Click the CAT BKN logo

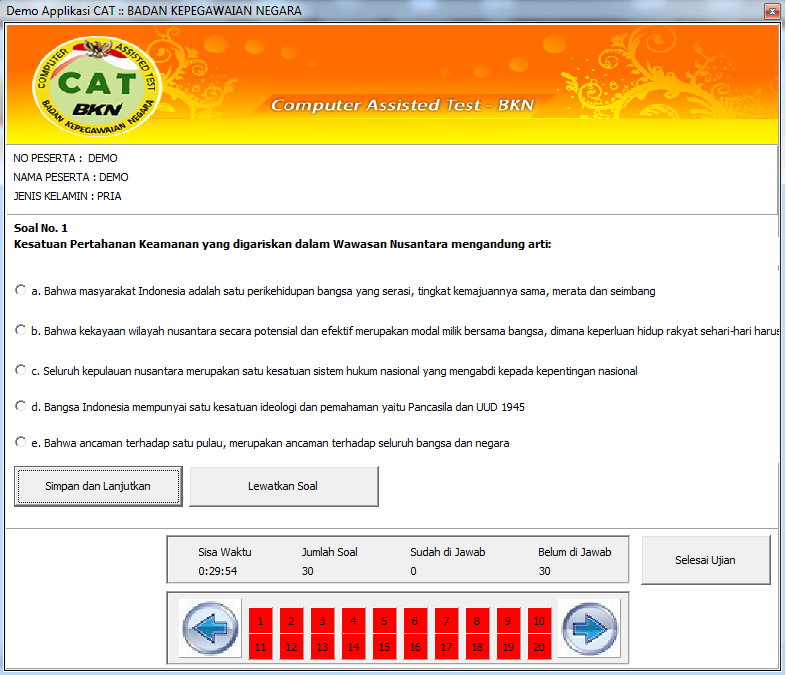pos(97,86)
